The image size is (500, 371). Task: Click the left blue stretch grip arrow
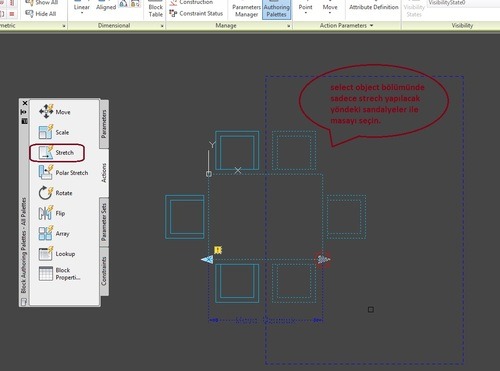(x=207, y=259)
